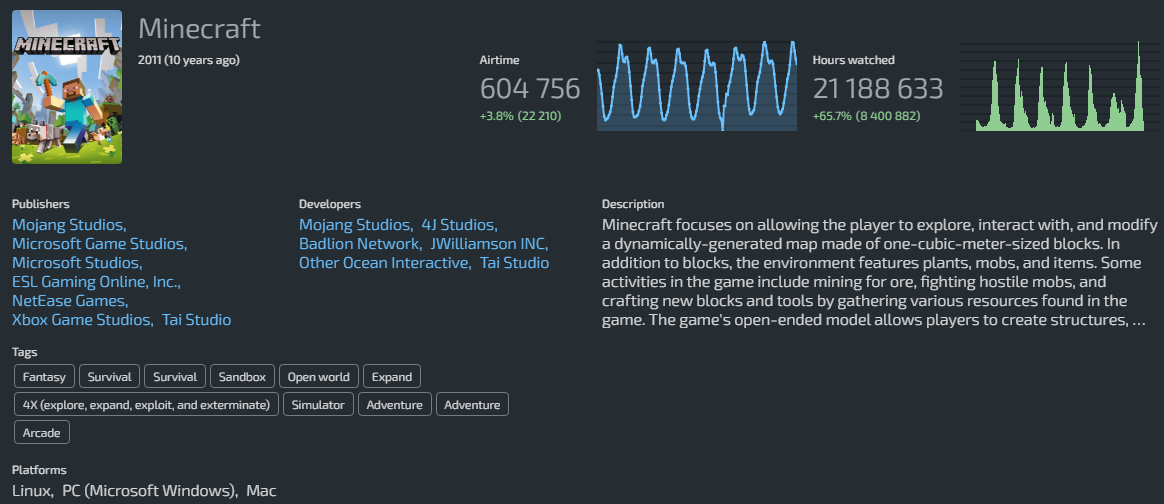
Task: Click the Linux platform text
Action: click(32, 491)
